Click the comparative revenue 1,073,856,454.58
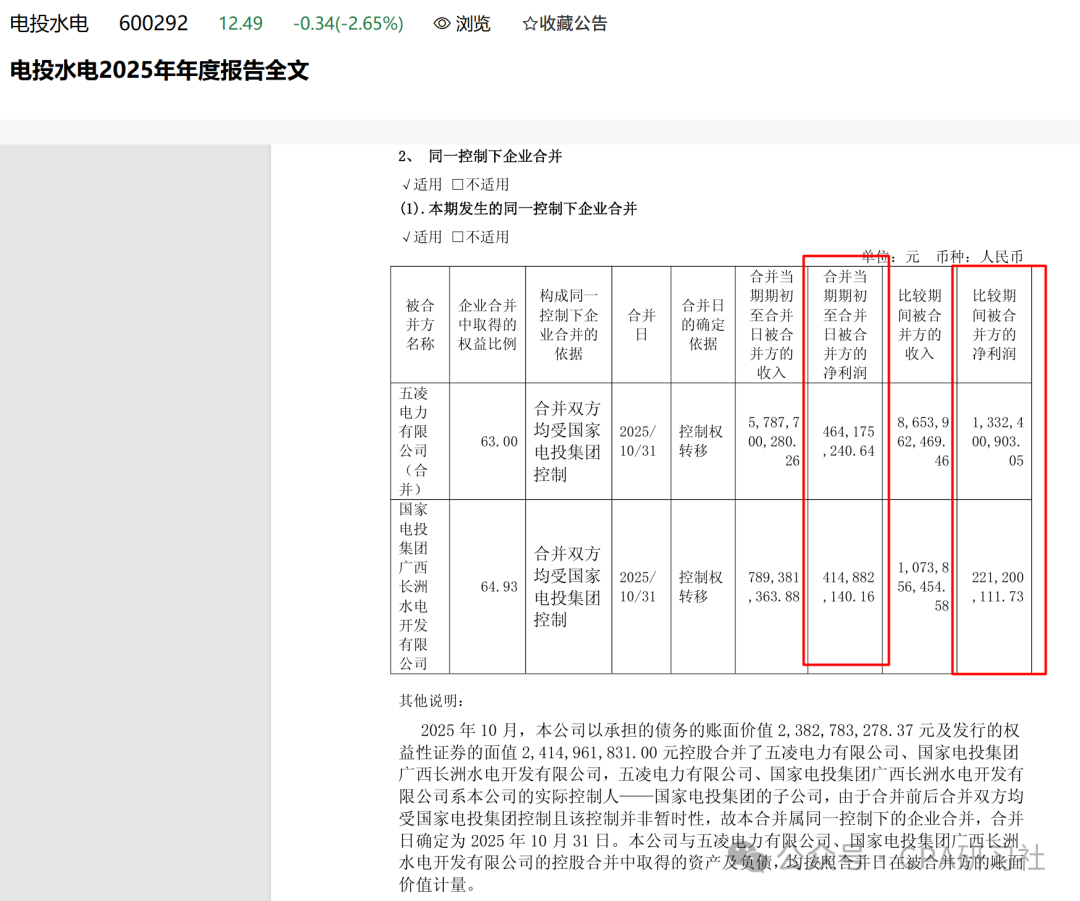Viewport: 1080px width, 901px height. [x=923, y=586]
